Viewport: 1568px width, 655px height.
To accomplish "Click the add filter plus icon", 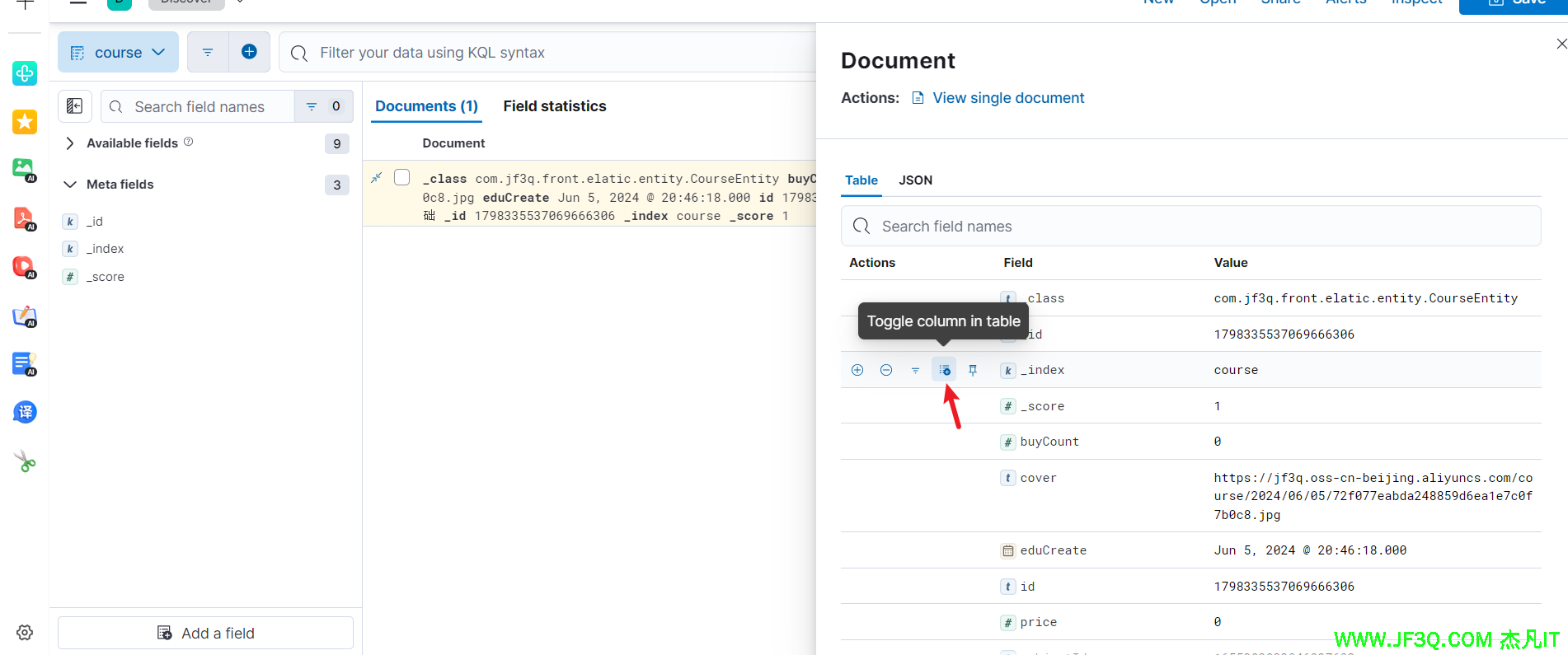I will click(x=249, y=52).
